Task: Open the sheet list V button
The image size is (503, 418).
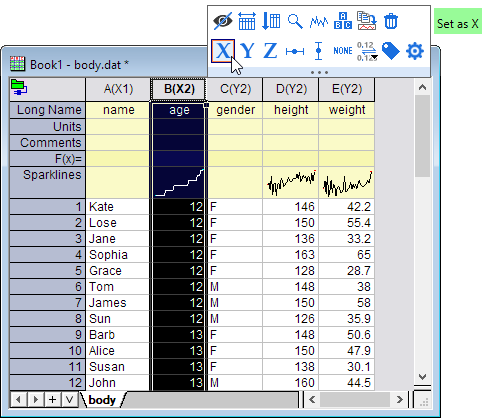Action: [x=69, y=399]
